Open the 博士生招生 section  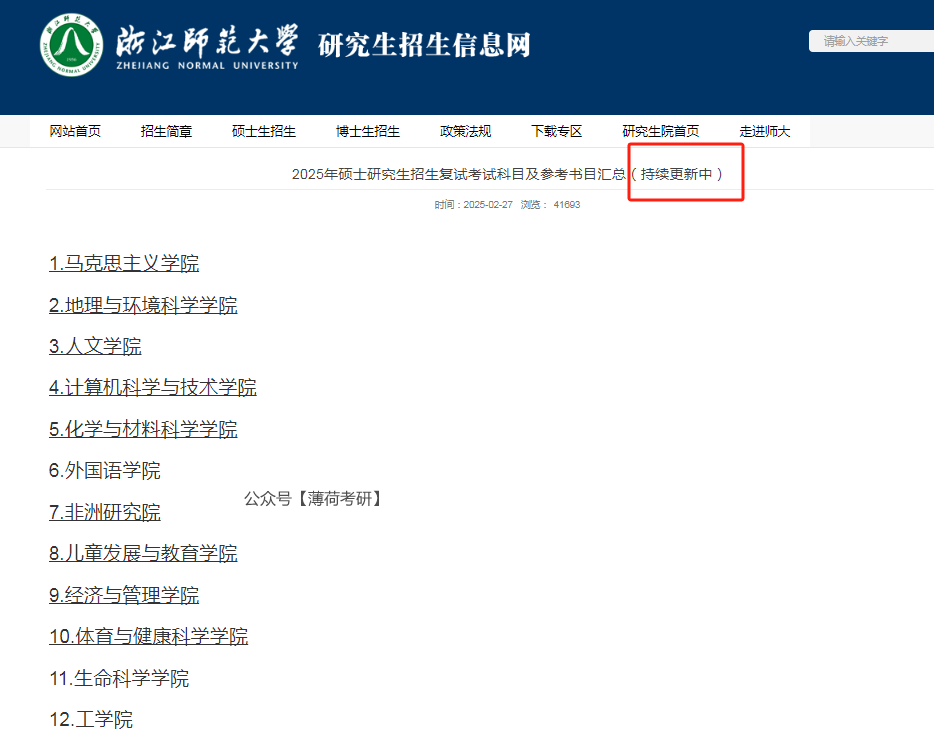(x=366, y=130)
